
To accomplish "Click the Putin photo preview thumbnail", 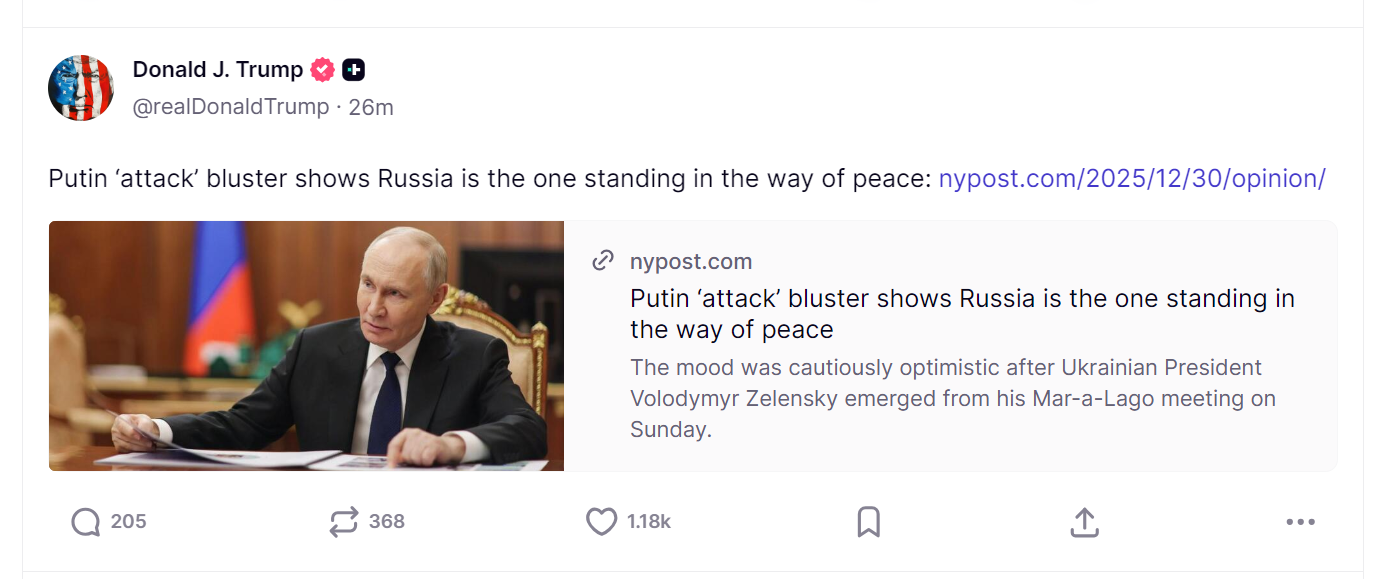I will [306, 346].
